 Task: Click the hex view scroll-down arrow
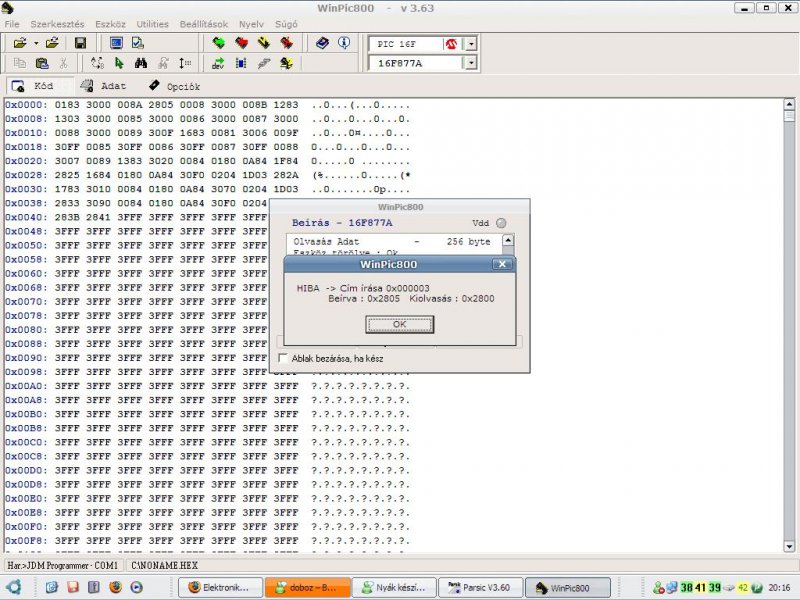pos(789,546)
